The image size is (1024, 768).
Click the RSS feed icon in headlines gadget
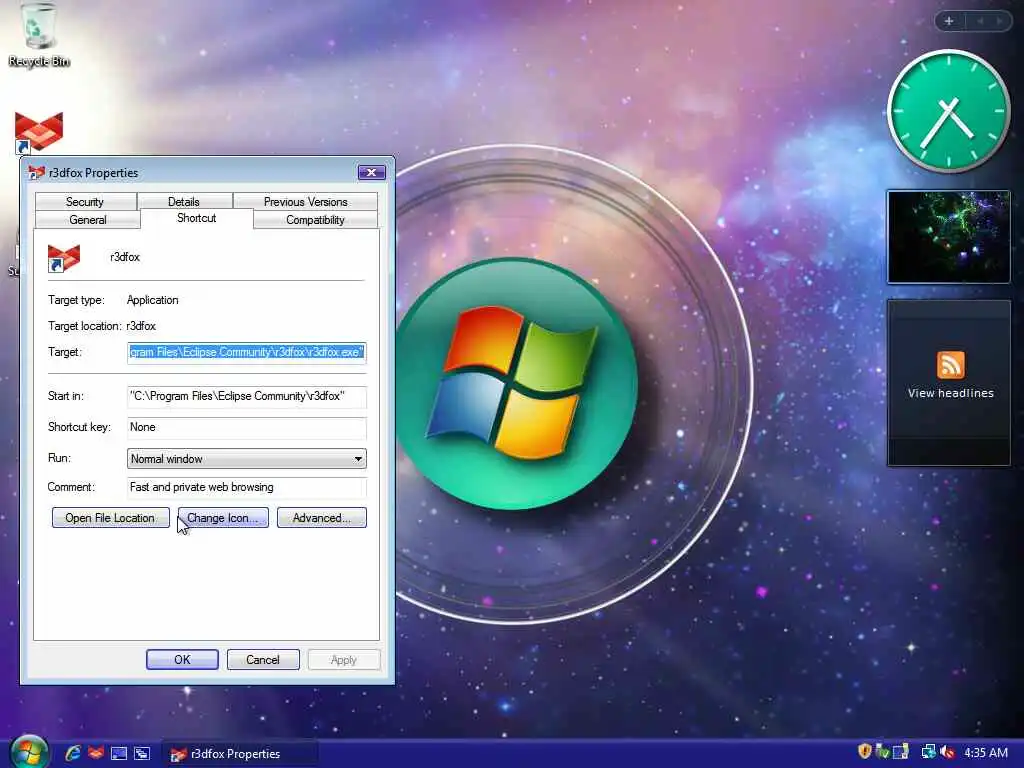(950, 364)
